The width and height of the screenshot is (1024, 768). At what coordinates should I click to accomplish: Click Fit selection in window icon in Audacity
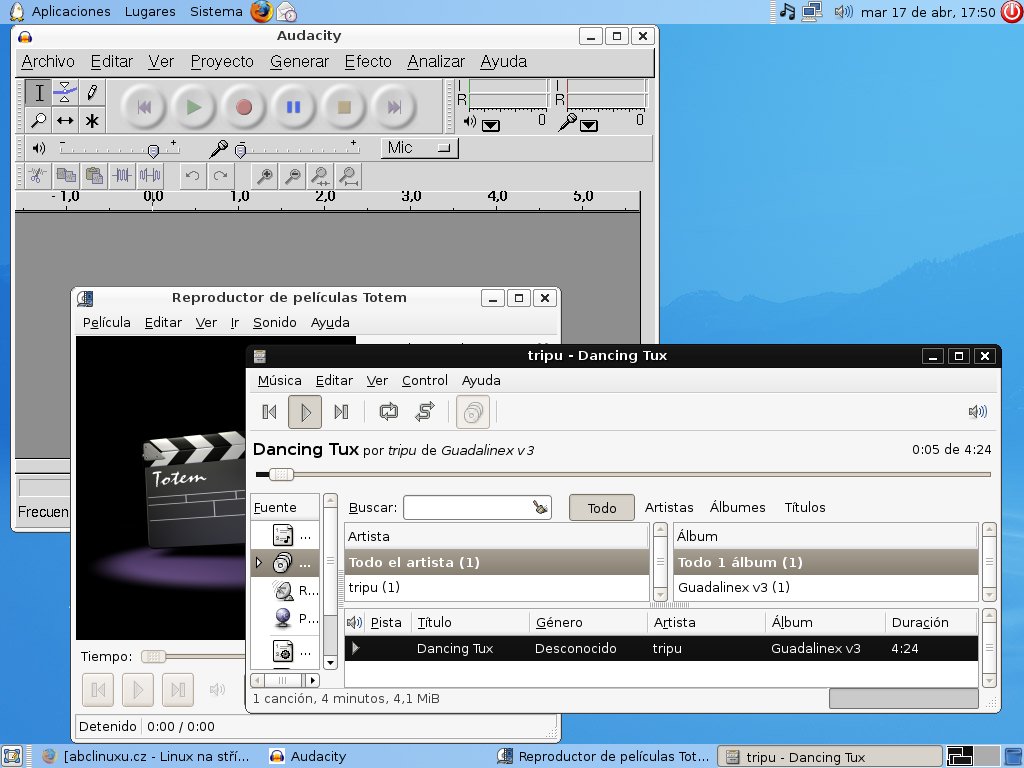coord(321,176)
